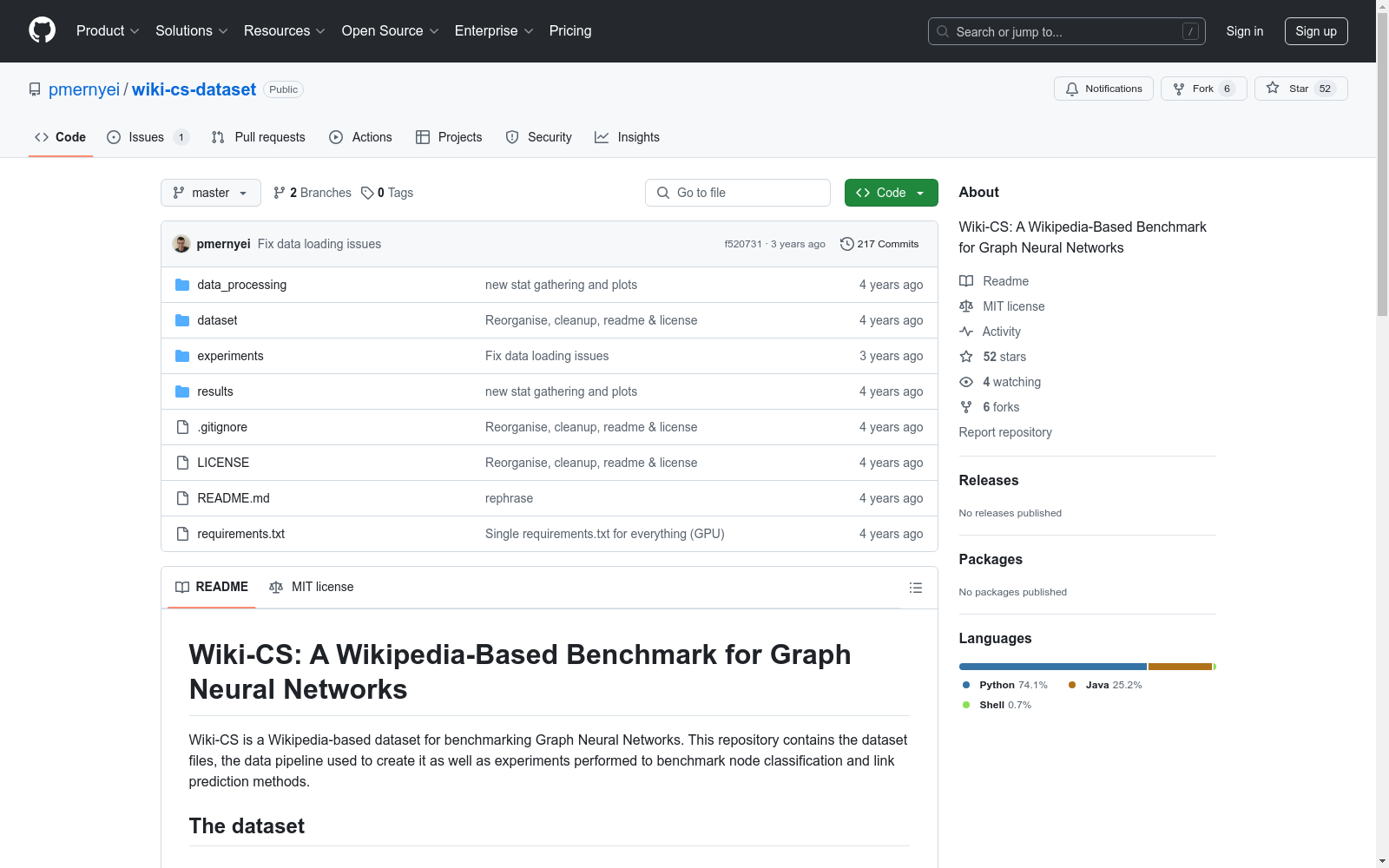Open the Actions tab
Viewport: 1389px width, 868px height.
[x=361, y=137]
